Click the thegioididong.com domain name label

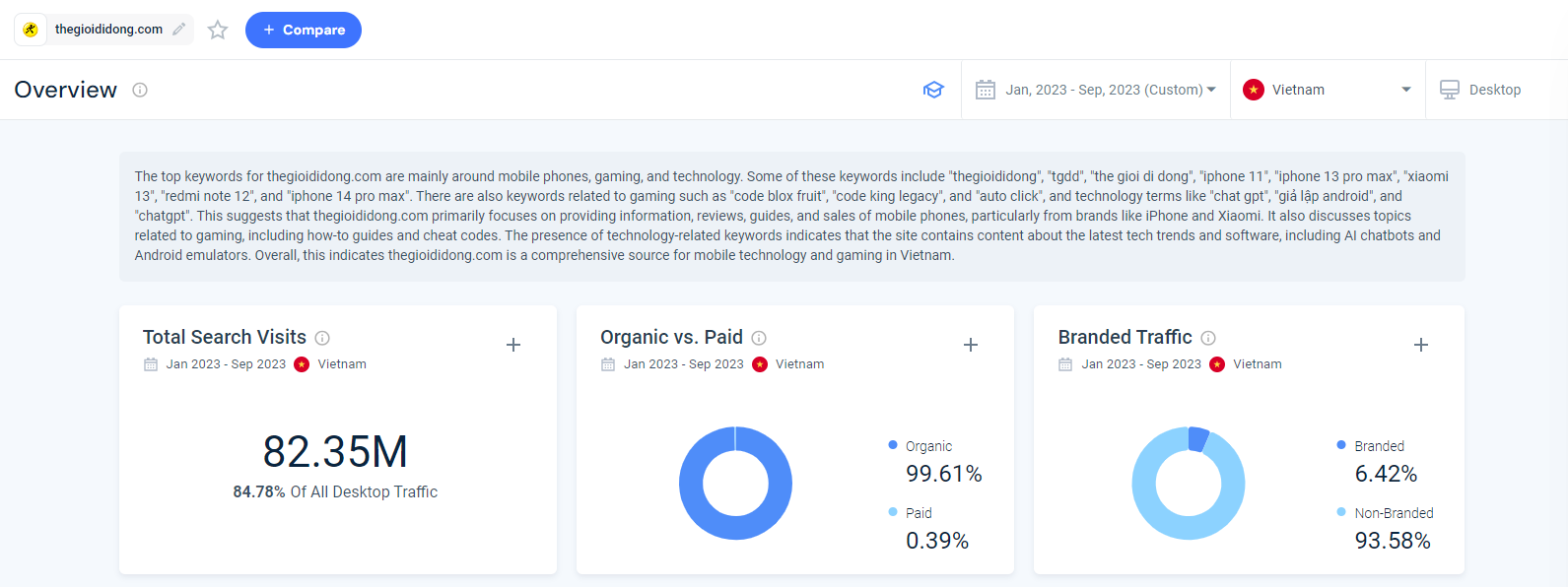tap(108, 30)
